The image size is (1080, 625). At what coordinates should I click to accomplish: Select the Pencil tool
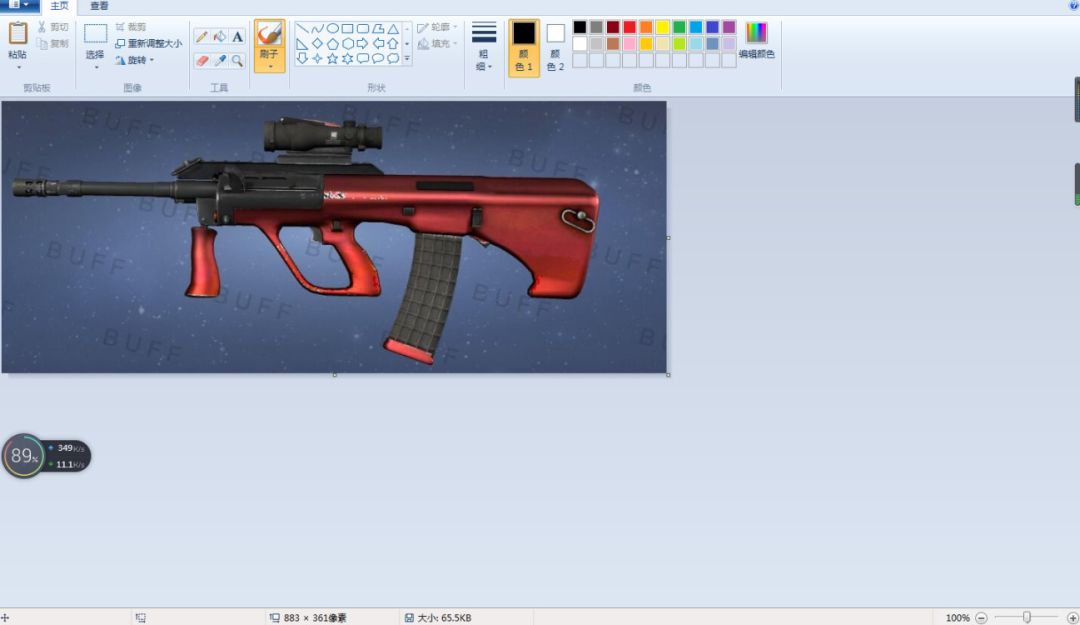tap(202, 37)
